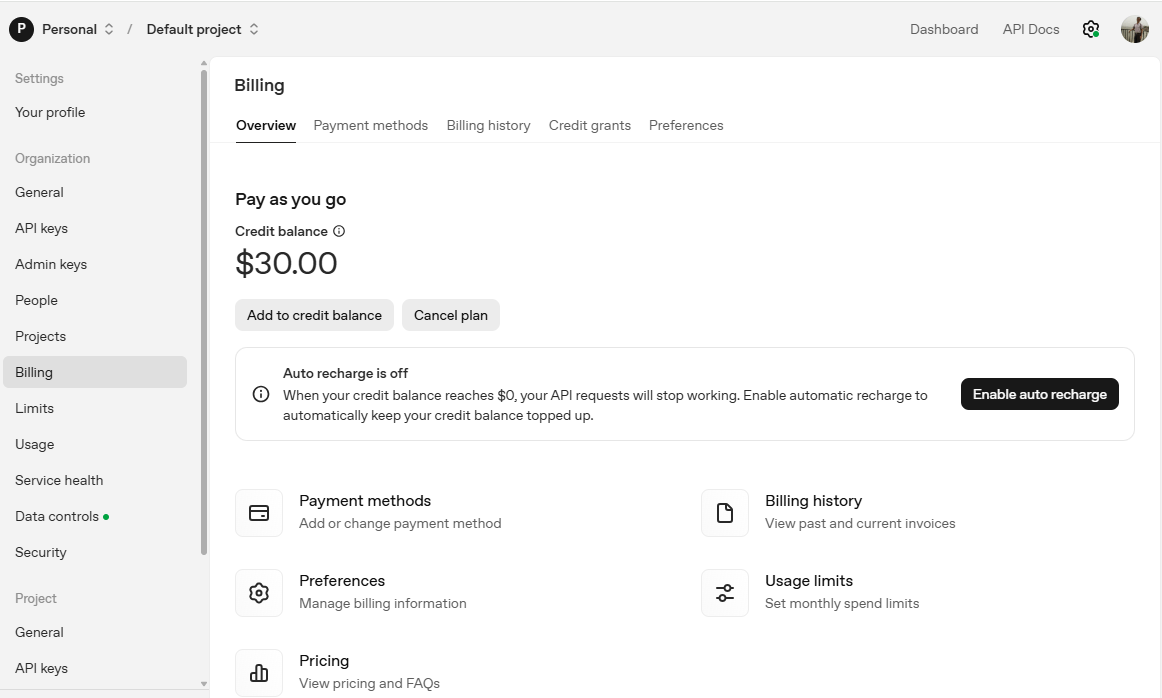1162x698 pixels.
Task: Open the API Docs link
Action: pyautogui.click(x=1030, y=29)
